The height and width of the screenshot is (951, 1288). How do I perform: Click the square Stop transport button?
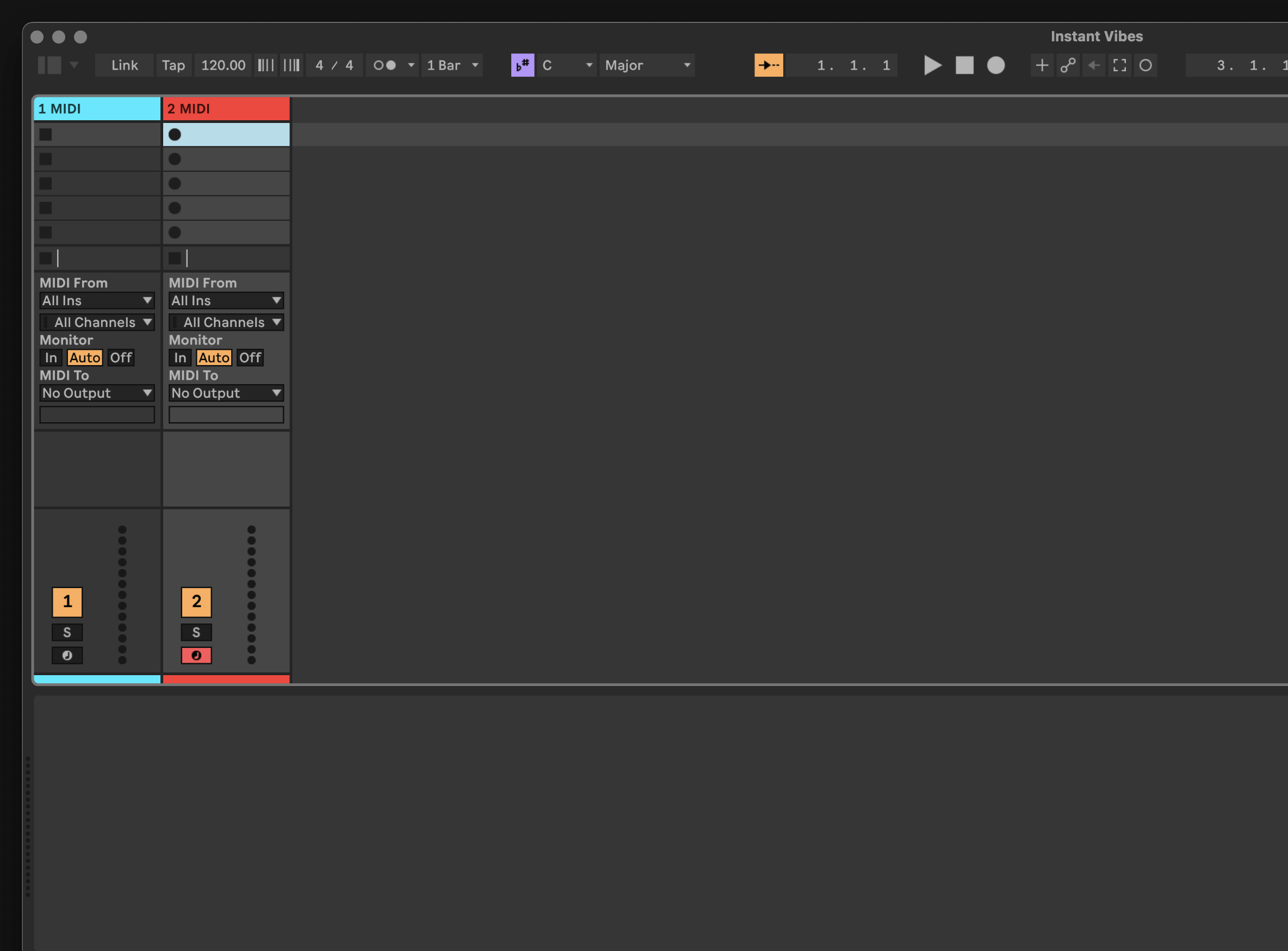pos(964,65)
